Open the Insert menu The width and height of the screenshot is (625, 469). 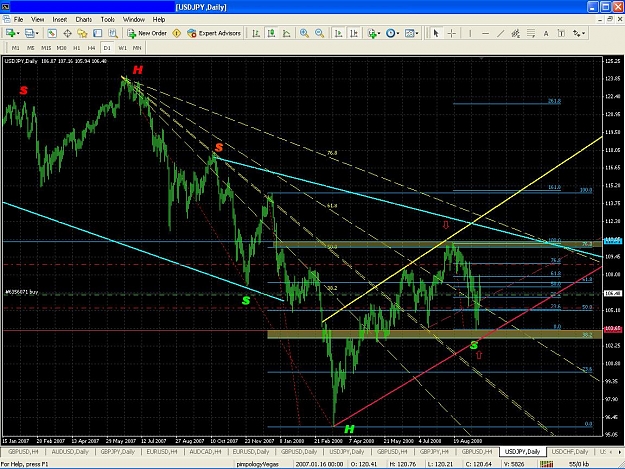point(60,20)
